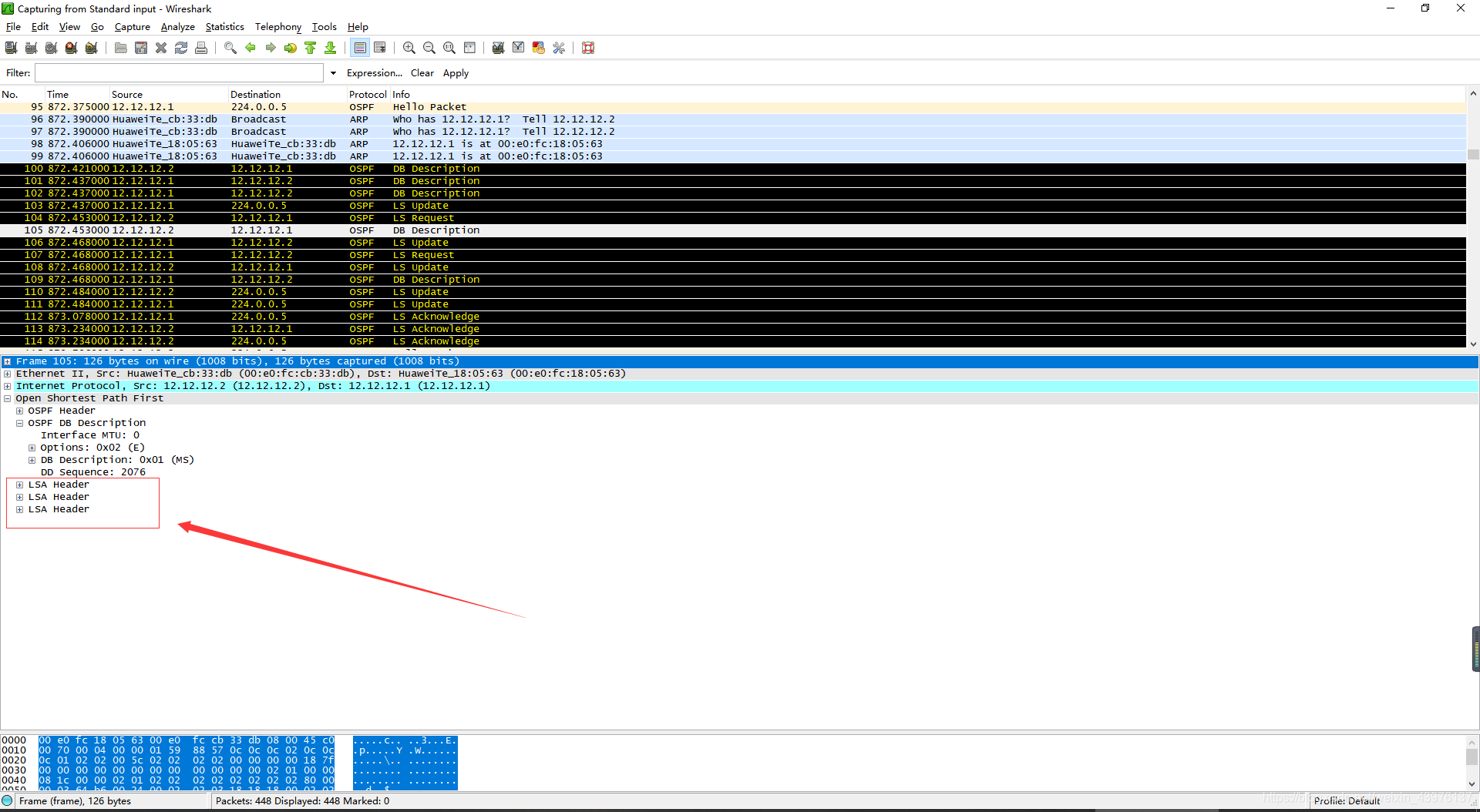Sort packets by Protocol column header
The image size is (1480, 812).
click(368, 95)
